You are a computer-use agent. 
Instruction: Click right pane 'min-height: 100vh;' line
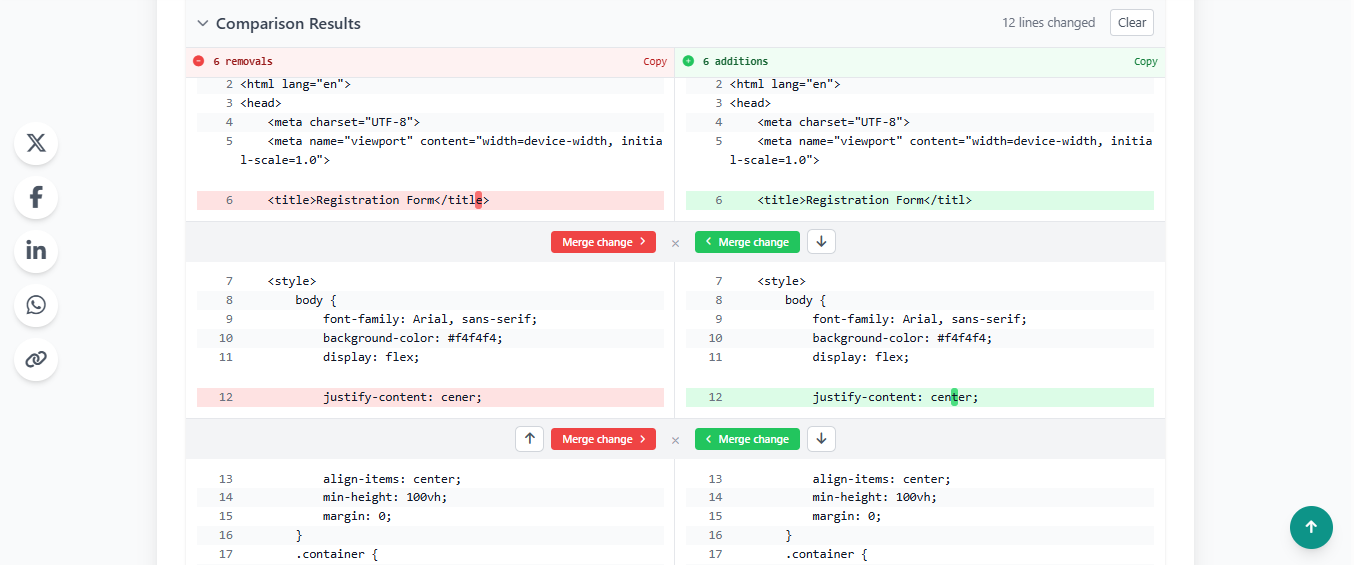point(920,497)
